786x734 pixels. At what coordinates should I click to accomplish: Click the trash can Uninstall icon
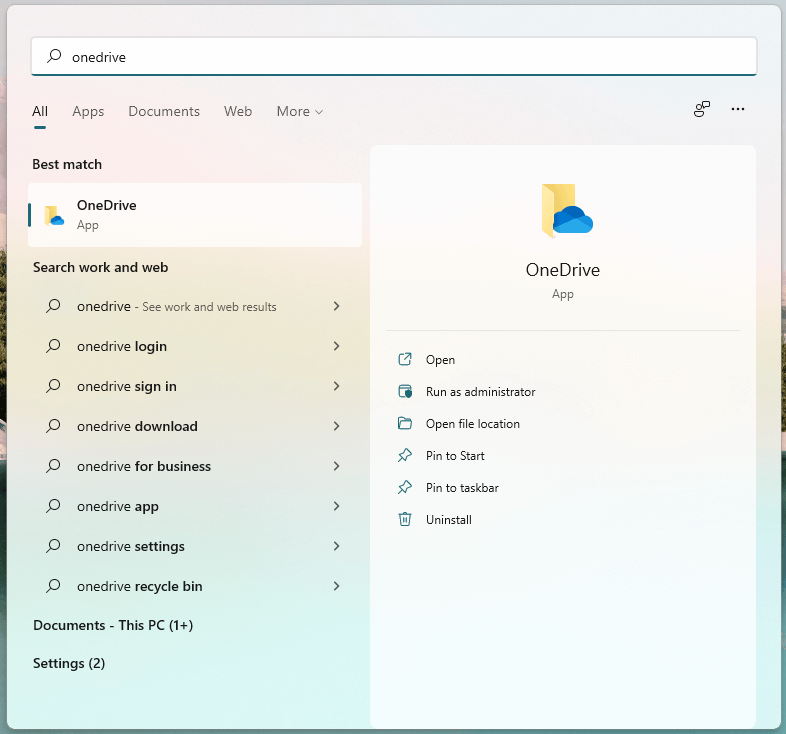(405, 519)
